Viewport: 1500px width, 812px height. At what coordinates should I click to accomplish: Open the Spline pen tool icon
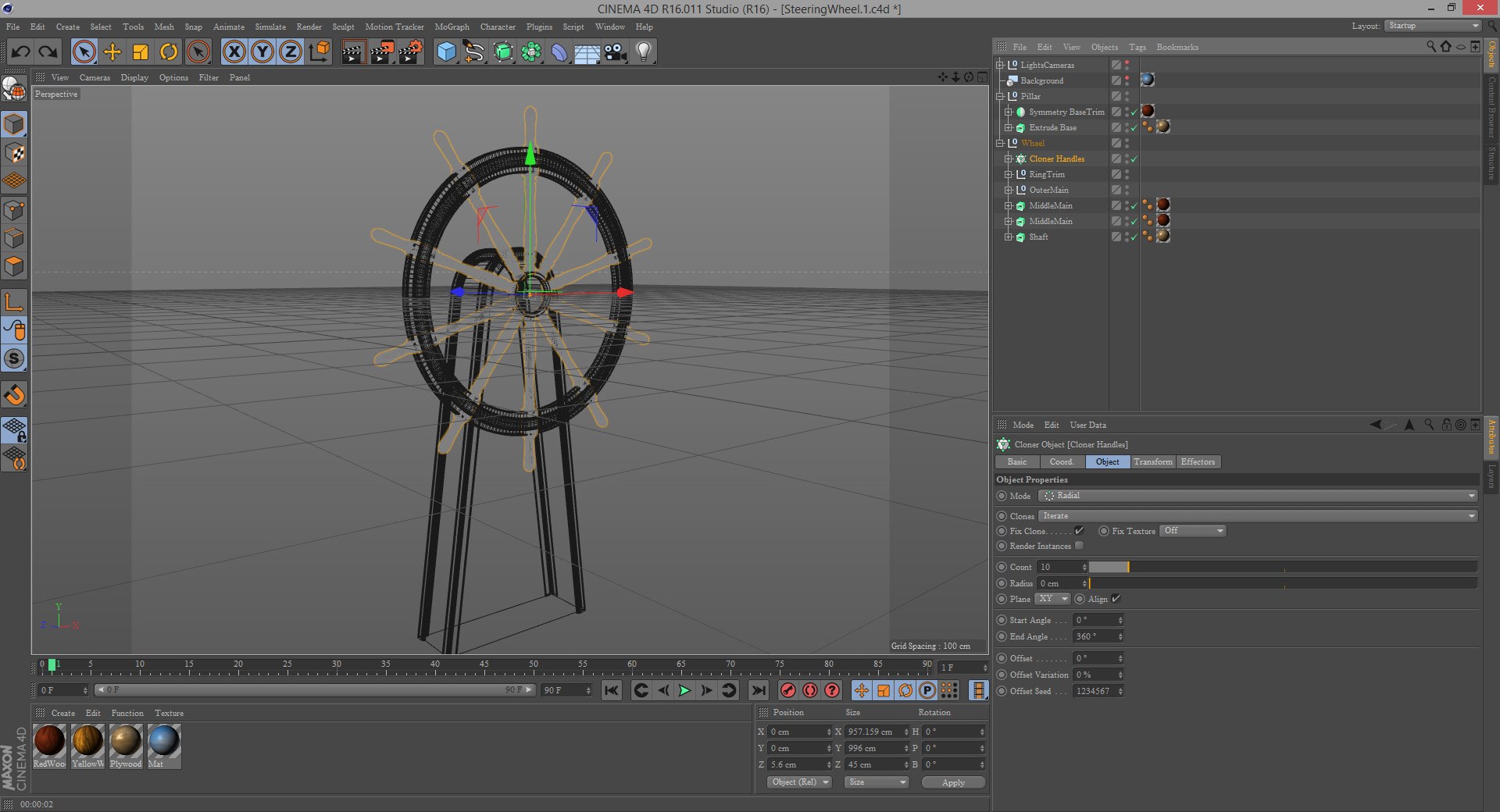click(474, 52)
